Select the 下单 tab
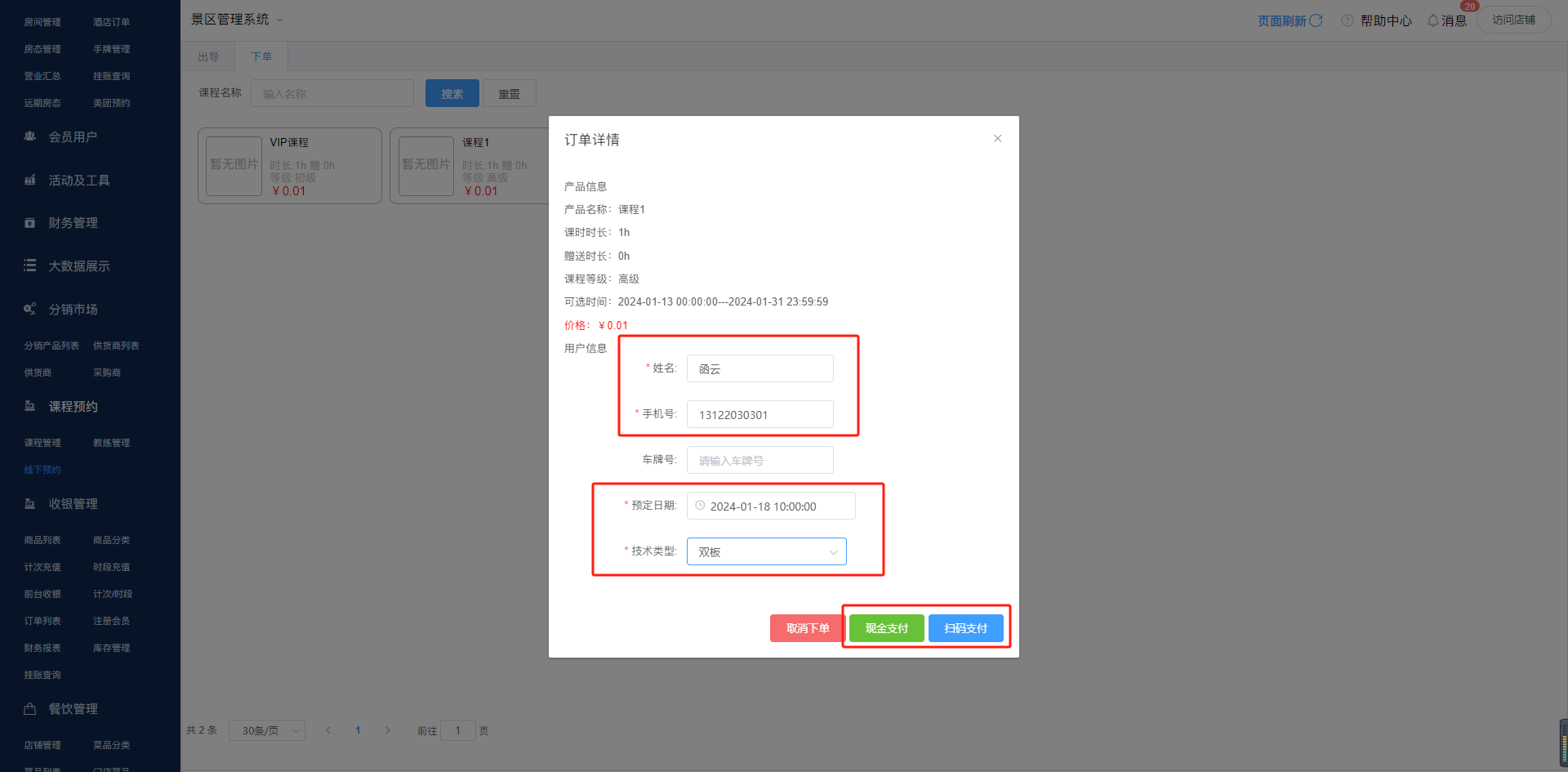 (261, 56)
